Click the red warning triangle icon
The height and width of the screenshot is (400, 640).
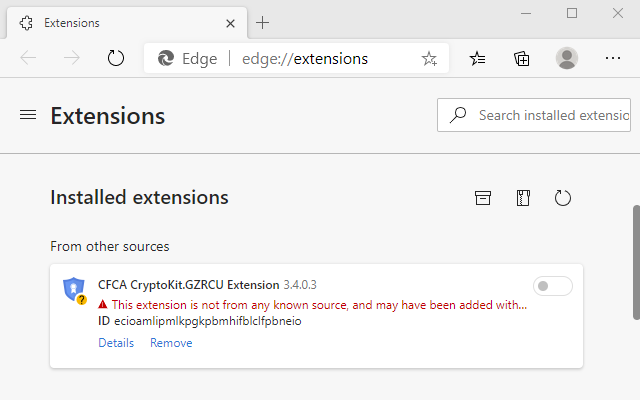(x=103, y=304)
